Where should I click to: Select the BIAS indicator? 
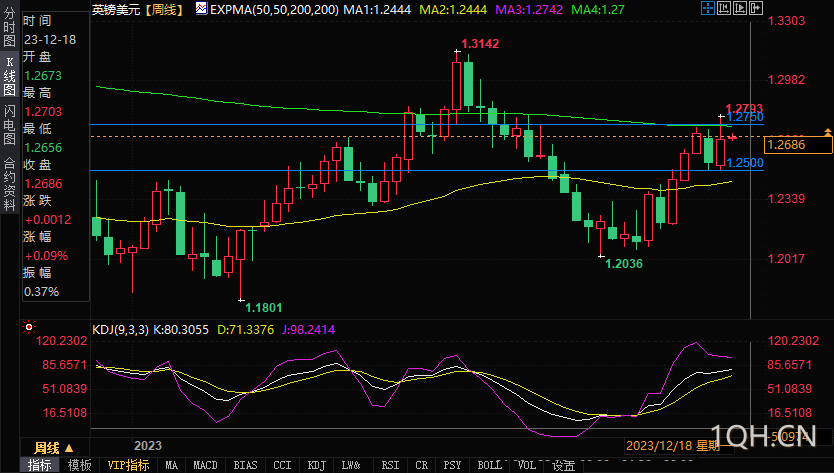click(x=244, y=465)
